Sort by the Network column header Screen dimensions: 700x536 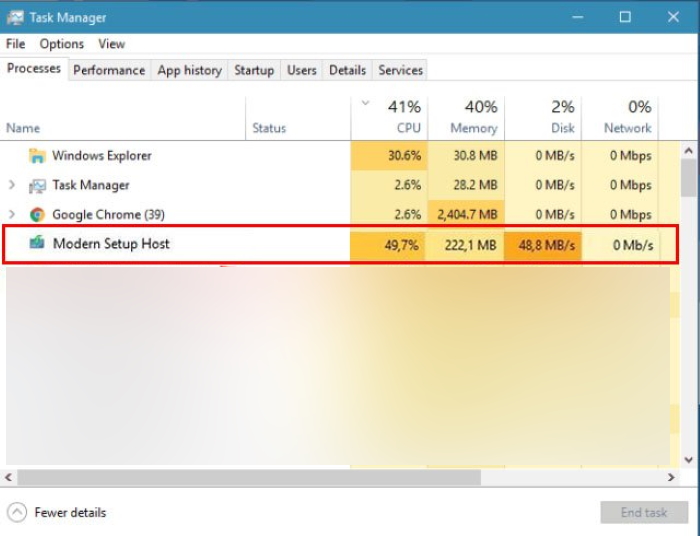pos(620,118)
